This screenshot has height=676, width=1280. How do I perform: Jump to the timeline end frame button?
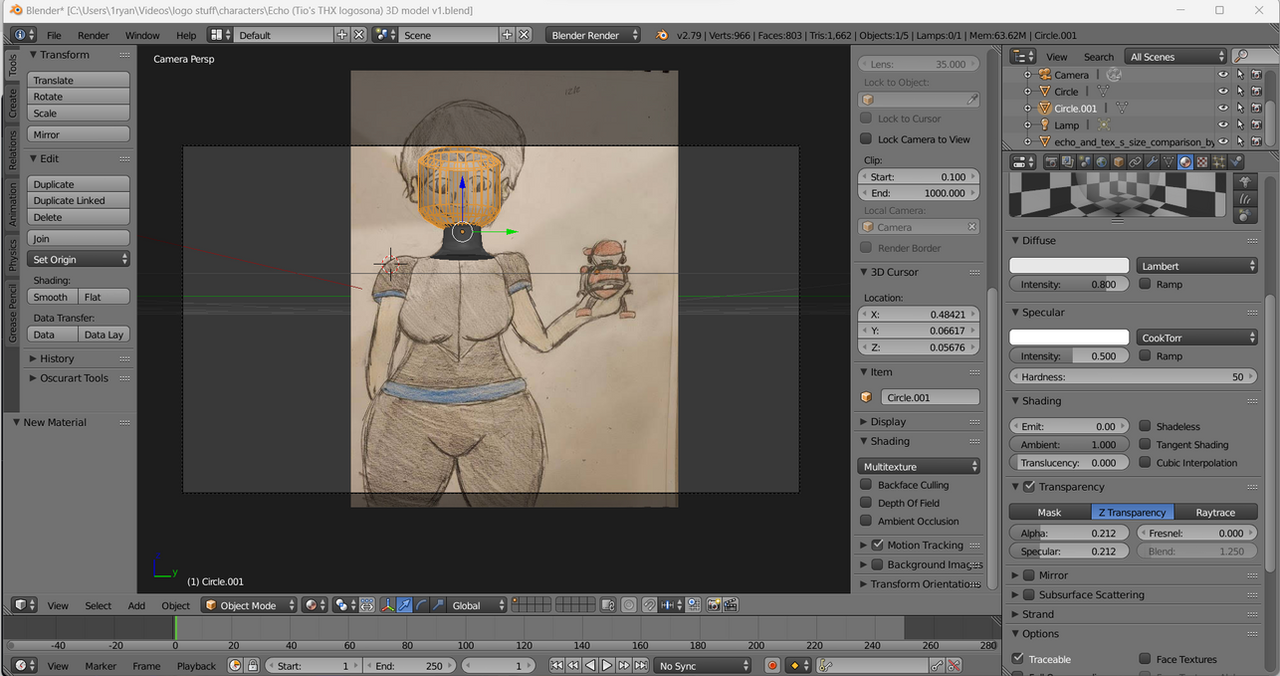point(641,665)
